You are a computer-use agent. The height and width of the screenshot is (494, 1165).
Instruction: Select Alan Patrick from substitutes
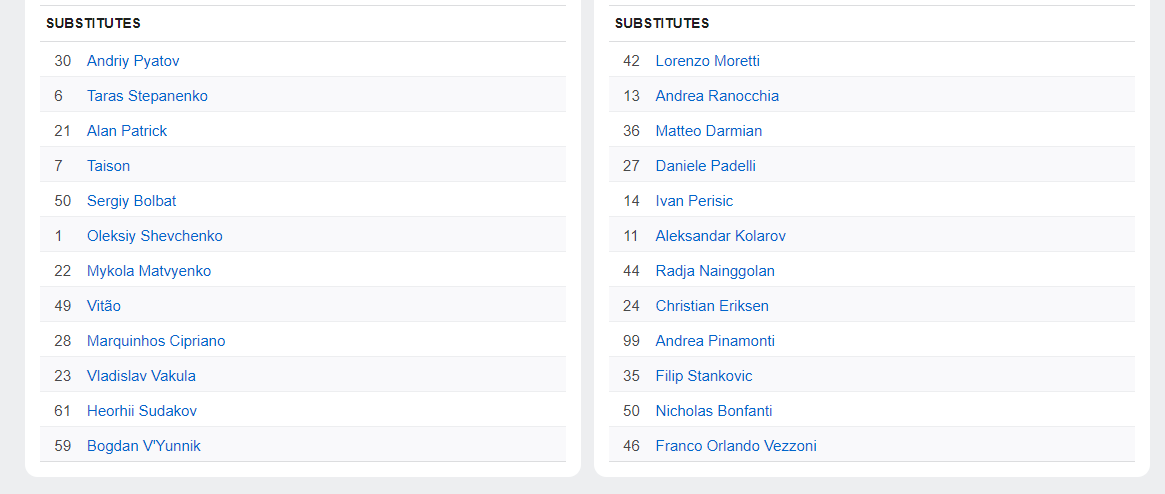(127, 131)
